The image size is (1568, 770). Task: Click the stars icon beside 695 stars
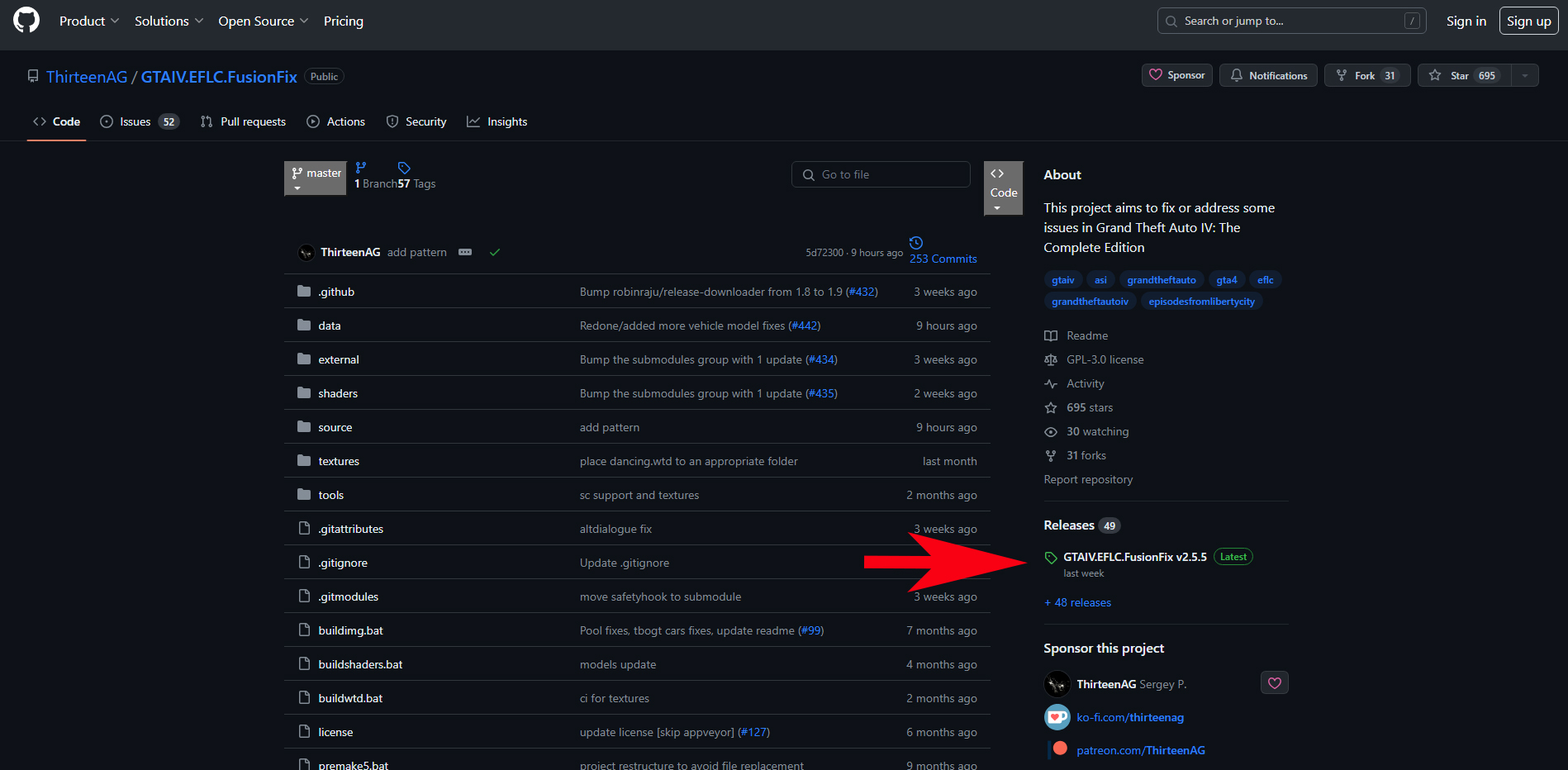point(1051,408)
